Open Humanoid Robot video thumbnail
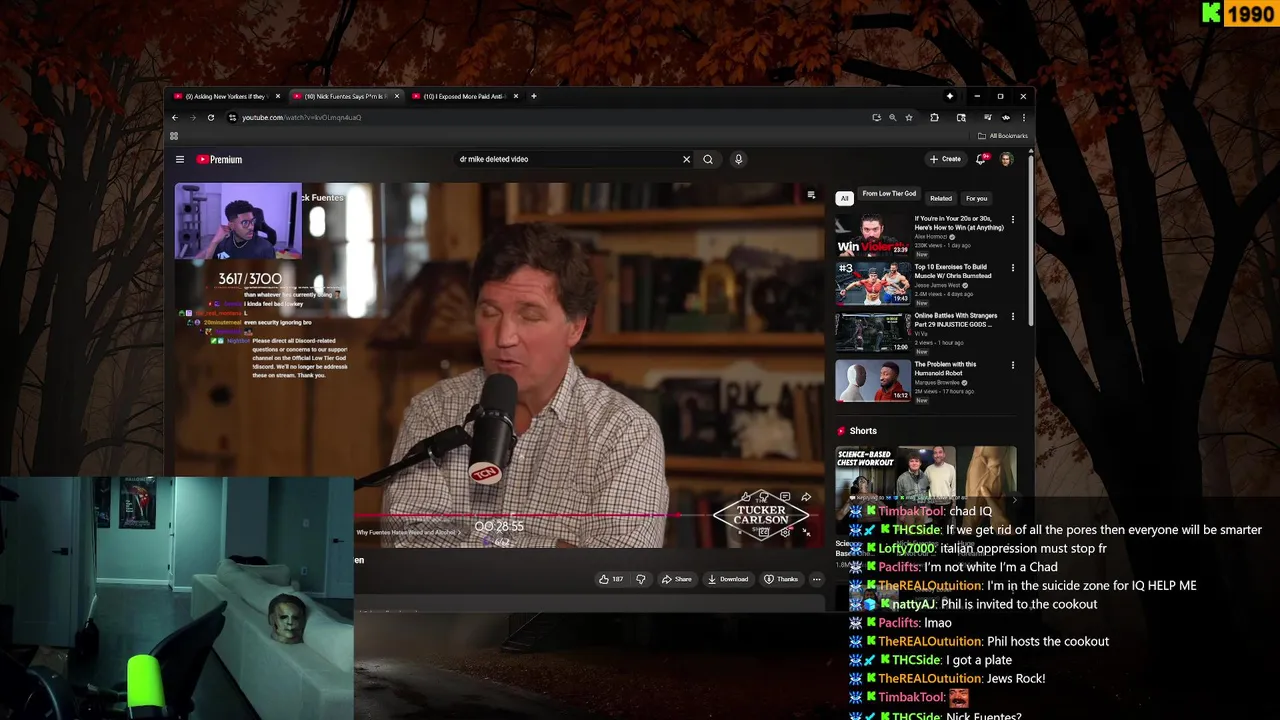This screenshot has width=1280, height=720. tap(873, 381)
